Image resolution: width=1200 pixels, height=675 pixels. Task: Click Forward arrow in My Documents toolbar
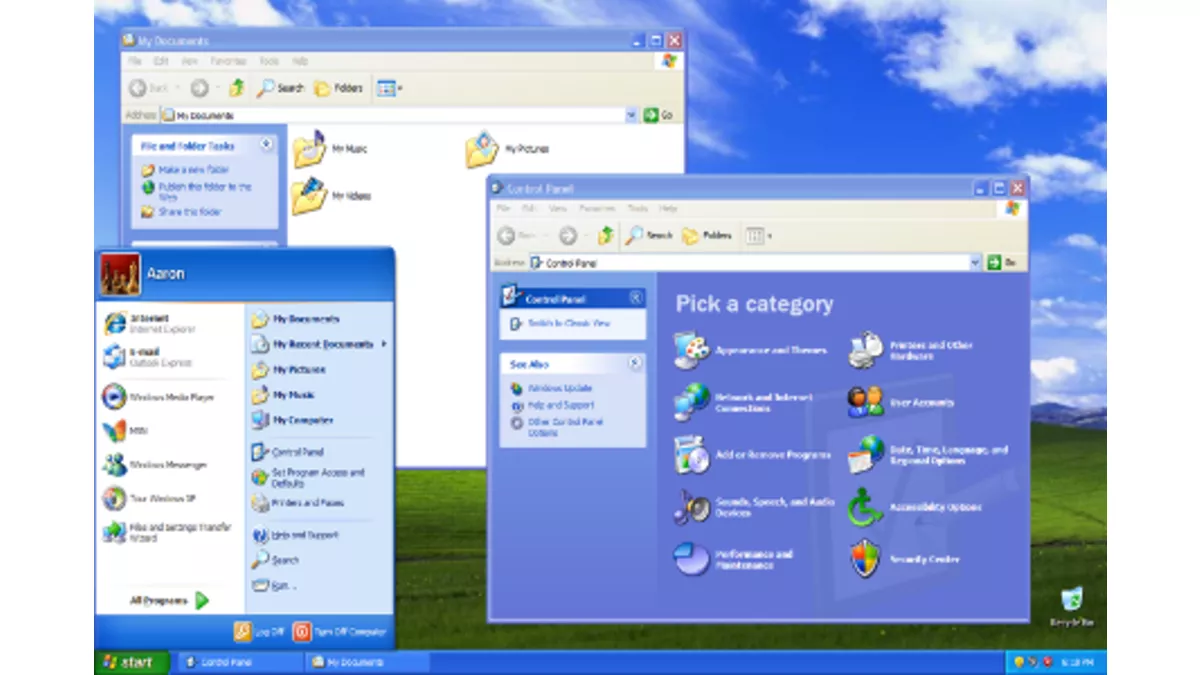point(199,88)
